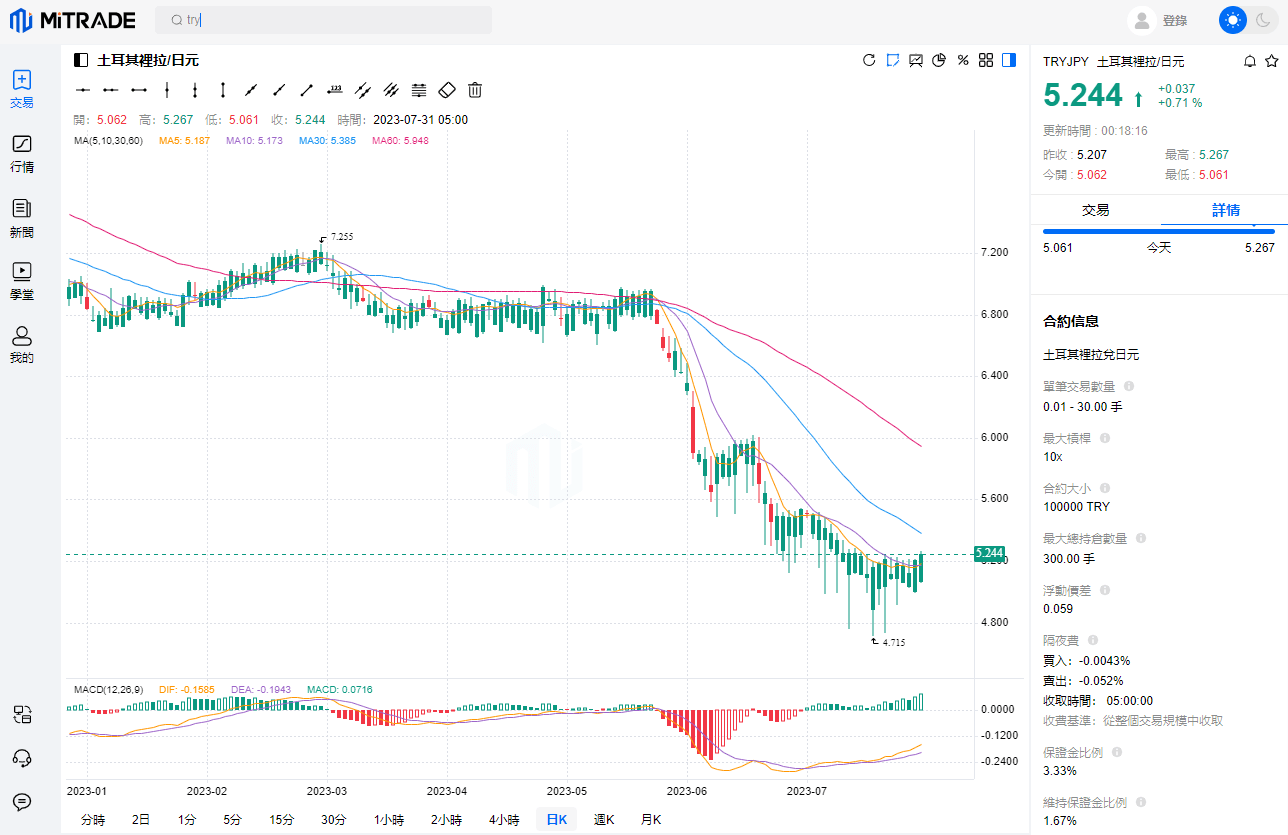The height and width of the screenshot is (835, 1288).
Task: Click the search input field
Action: click(323, 20)
